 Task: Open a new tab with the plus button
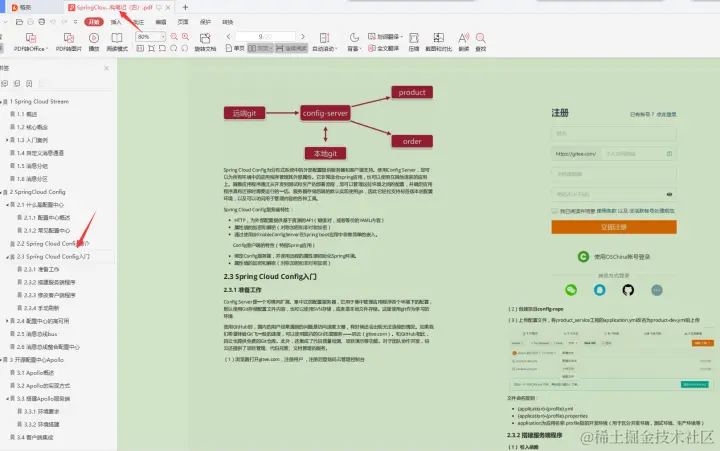pyautogui.click(x=185, y=7)
